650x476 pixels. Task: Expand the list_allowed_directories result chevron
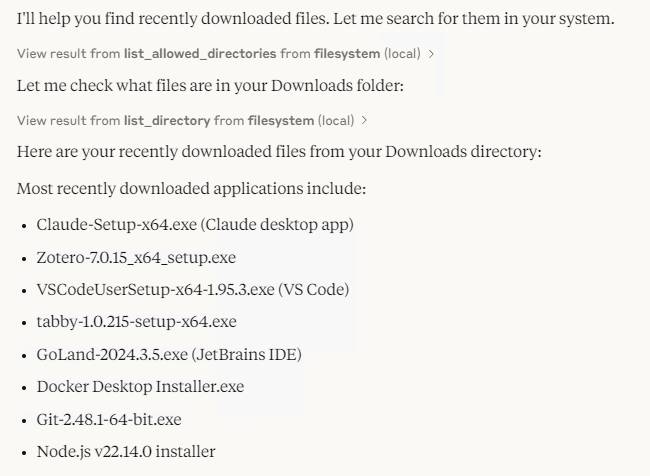[x=431, y=53]
